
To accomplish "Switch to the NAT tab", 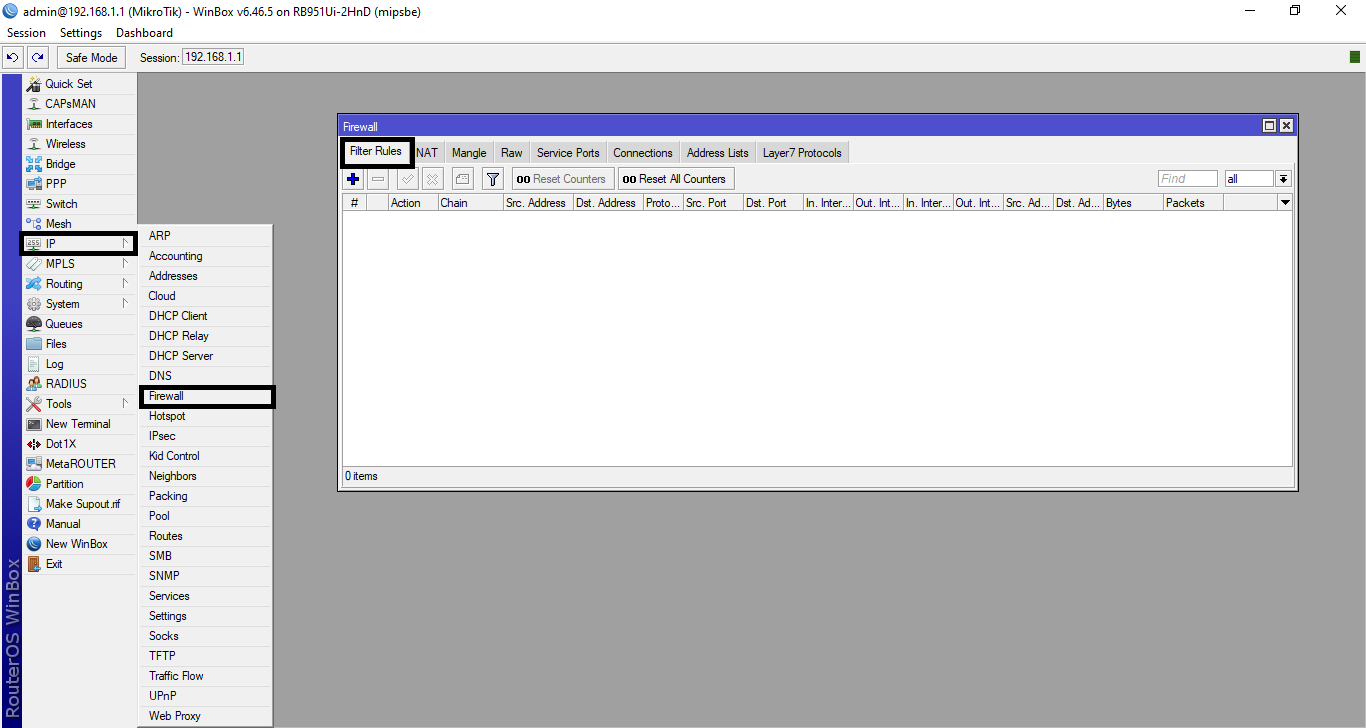I will [x=427, y=153].
